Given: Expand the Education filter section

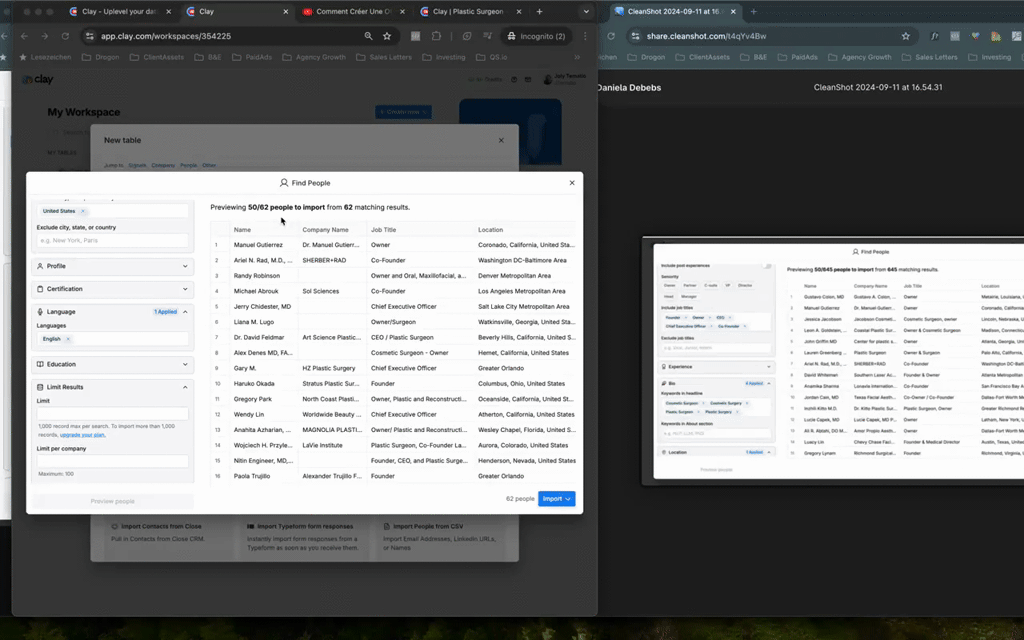Looking at the screenshot, I should point(185,365).
